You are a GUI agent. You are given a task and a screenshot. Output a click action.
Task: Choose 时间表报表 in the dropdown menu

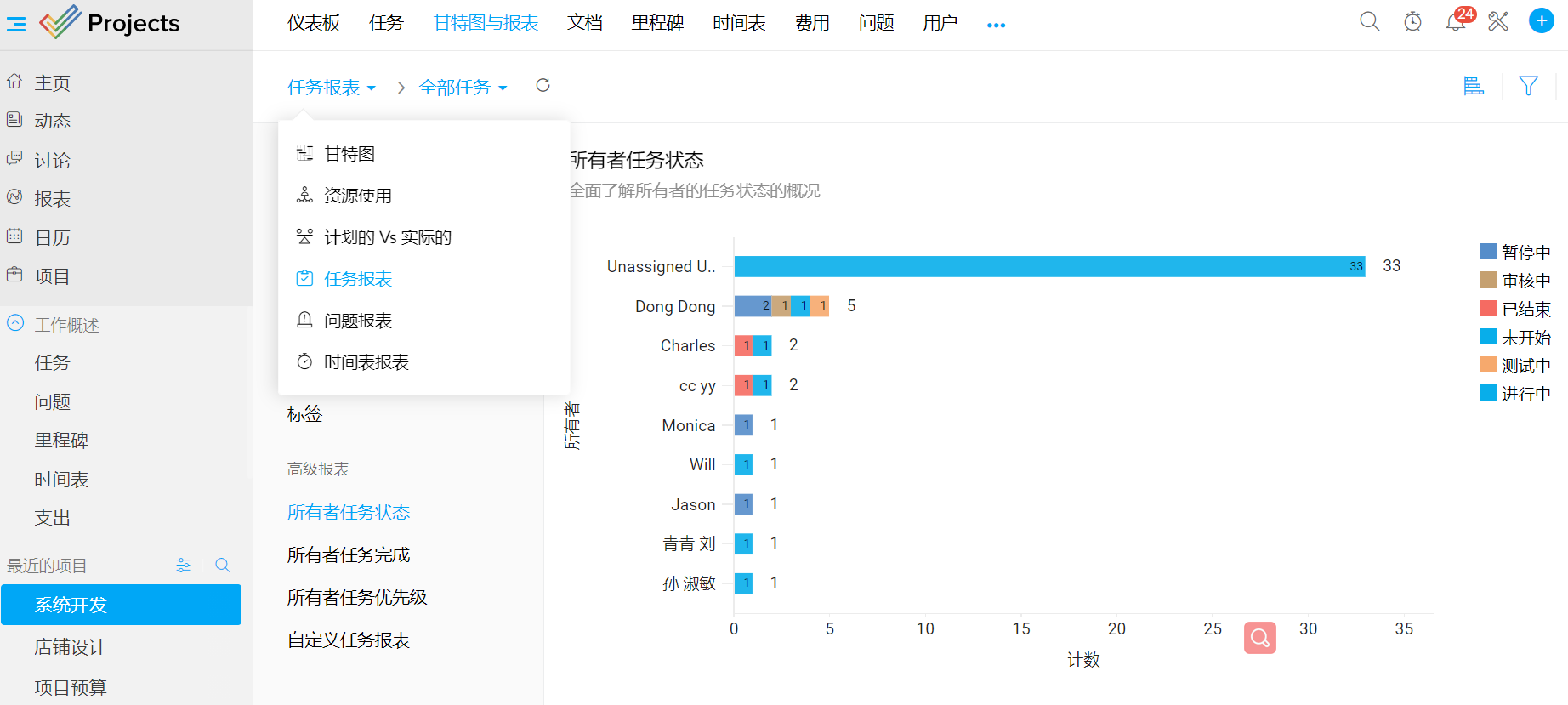(366, 362)
